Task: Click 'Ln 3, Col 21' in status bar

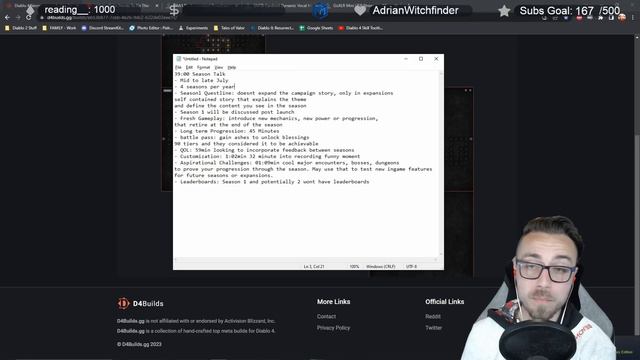Action: tap(314, 267)
